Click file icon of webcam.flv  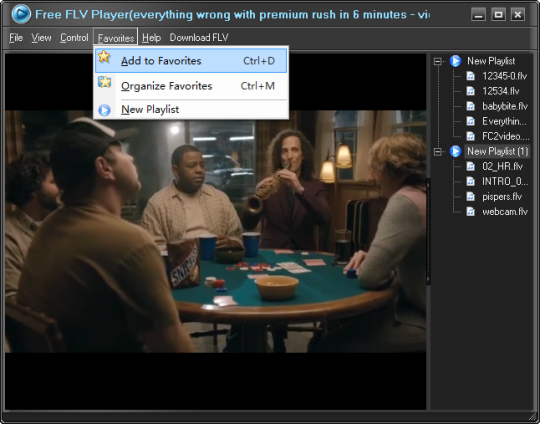470,211
